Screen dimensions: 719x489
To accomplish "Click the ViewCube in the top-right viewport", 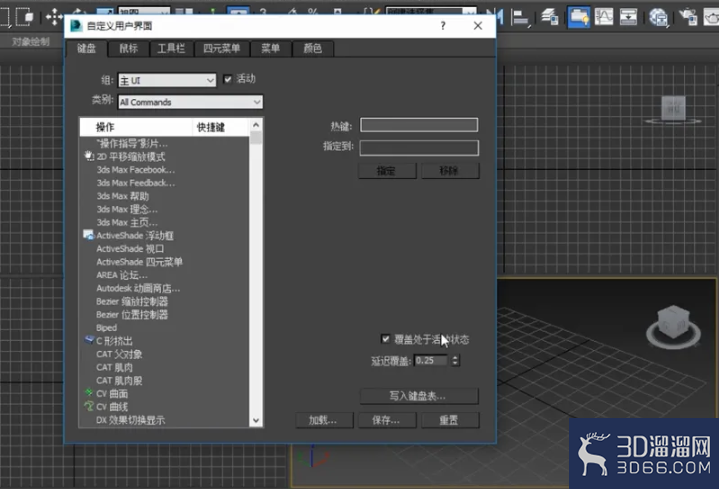I will click(x=673, y=110).
